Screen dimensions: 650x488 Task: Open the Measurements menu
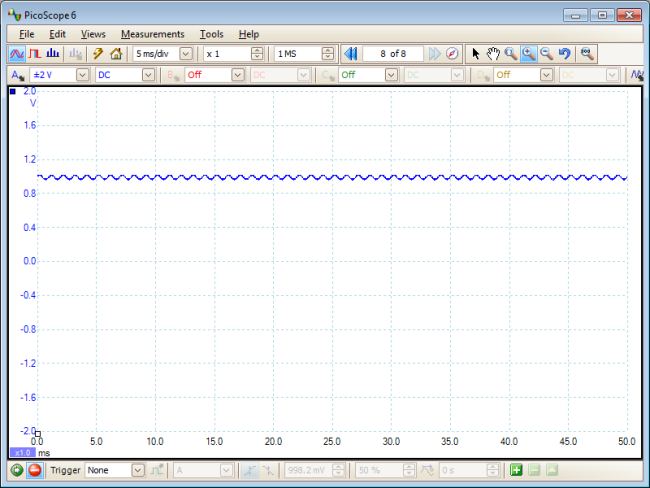click(x=152, y=34)
